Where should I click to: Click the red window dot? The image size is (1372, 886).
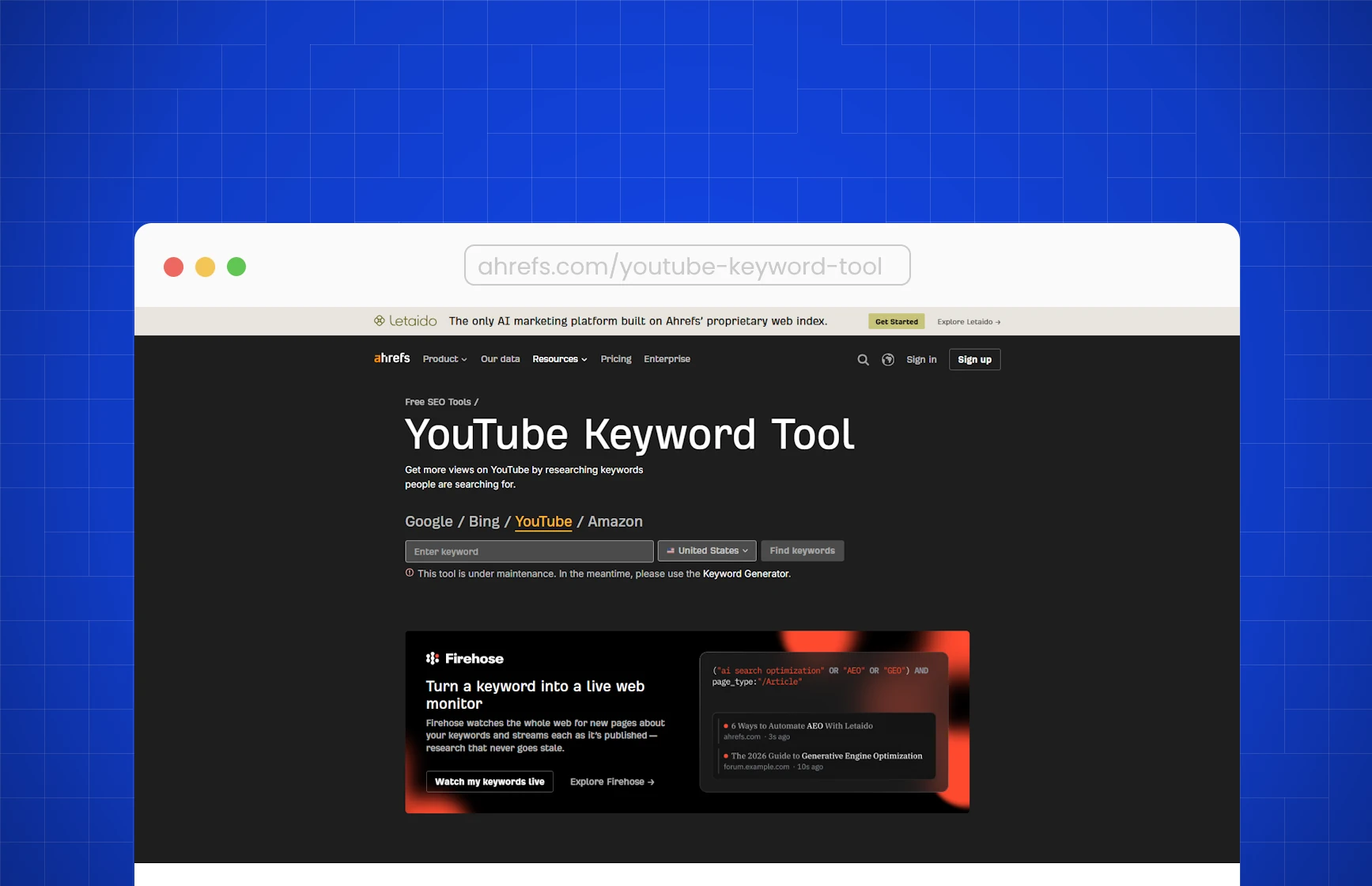click(173, 267)
